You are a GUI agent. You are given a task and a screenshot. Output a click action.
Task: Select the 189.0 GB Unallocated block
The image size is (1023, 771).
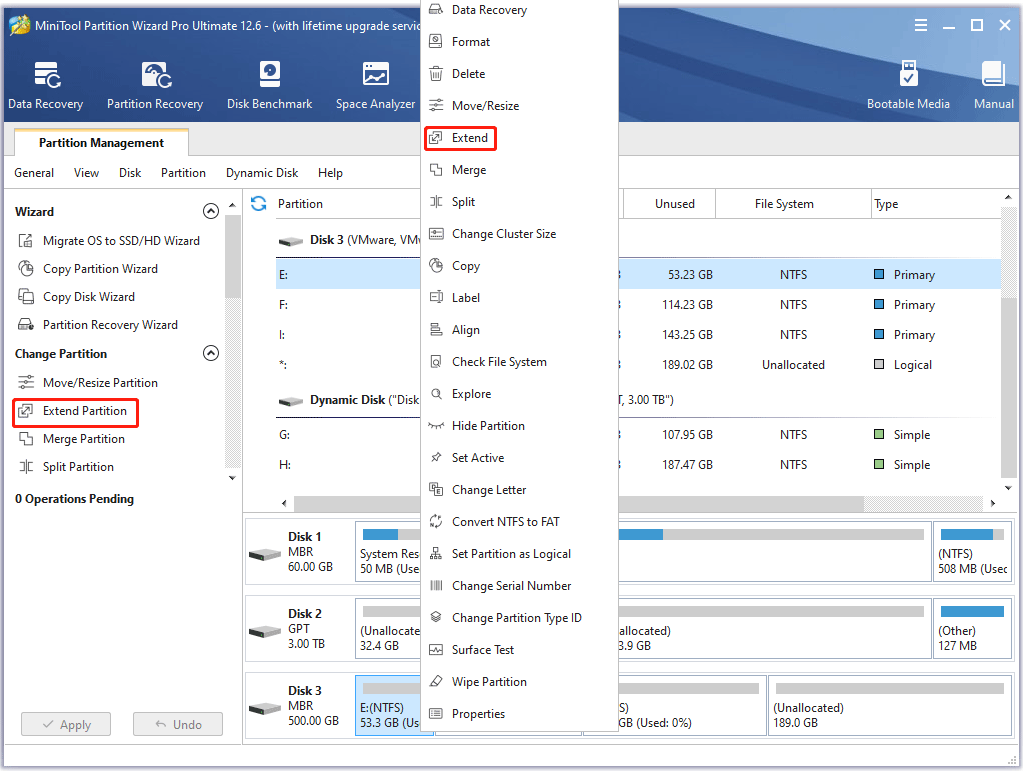coord(890,706)
